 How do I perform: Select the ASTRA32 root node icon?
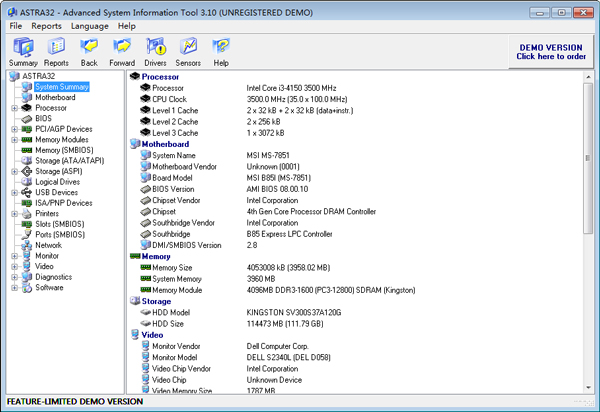(x=15, y=76)
